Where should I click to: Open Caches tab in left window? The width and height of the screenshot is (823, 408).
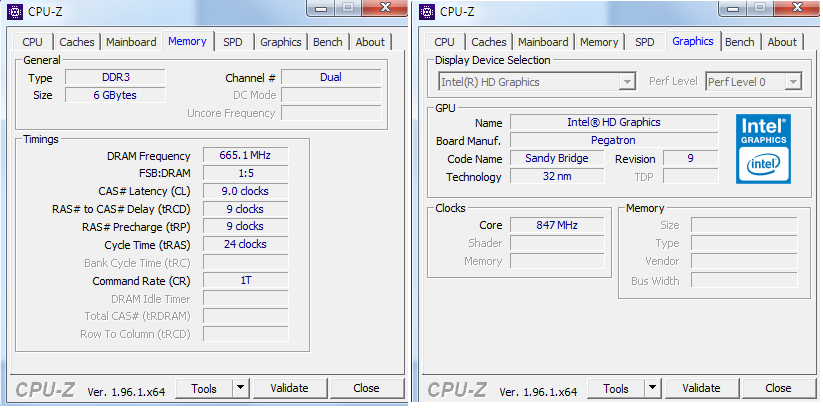click(77, 42)
